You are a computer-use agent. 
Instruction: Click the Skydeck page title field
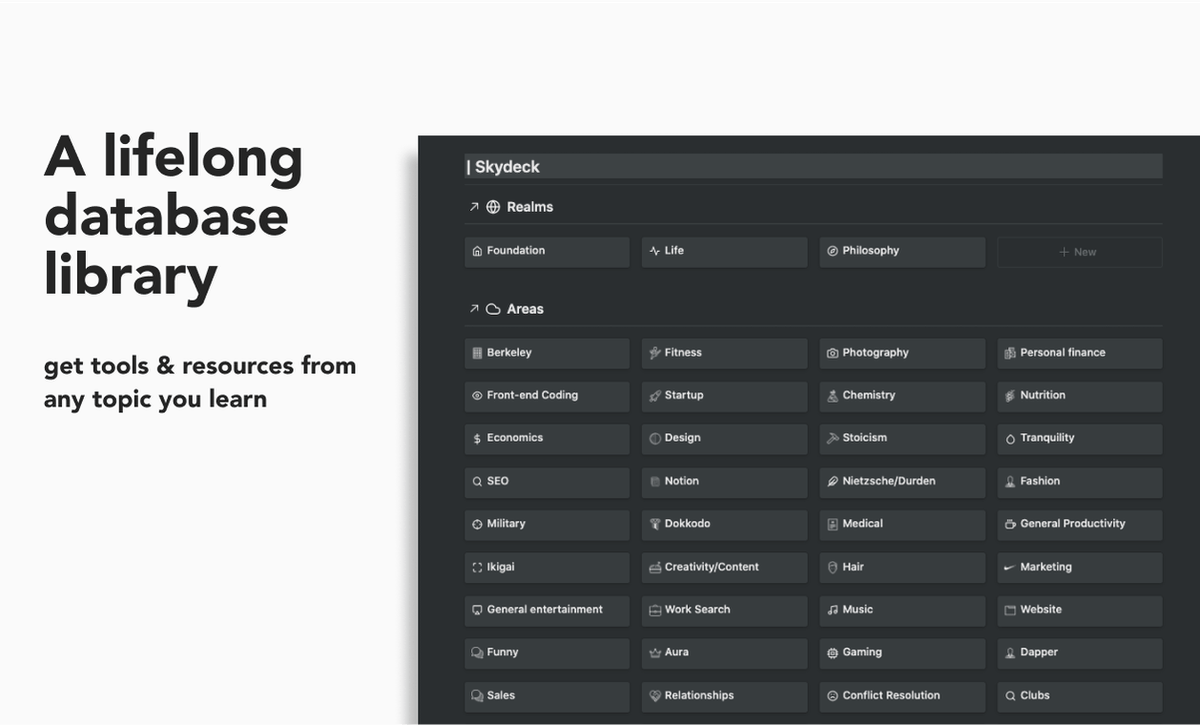814,167
